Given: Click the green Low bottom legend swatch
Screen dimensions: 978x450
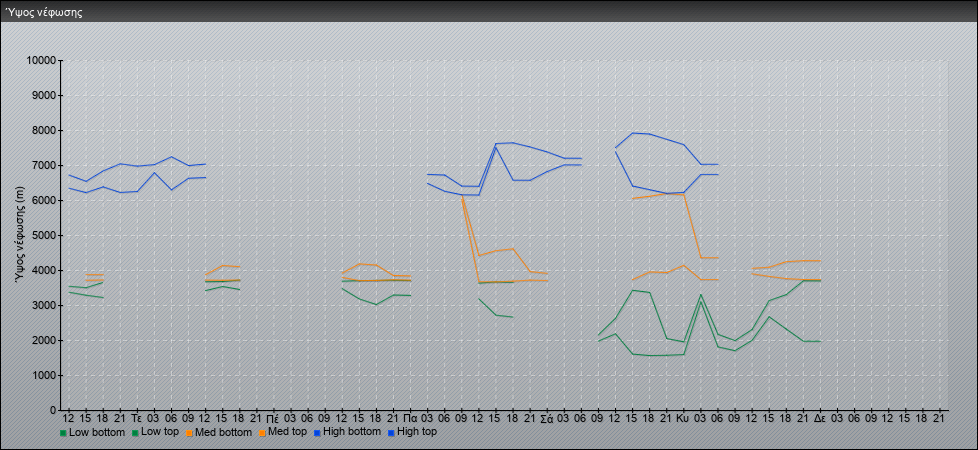Looking at the screenshot, I should 63,433.
